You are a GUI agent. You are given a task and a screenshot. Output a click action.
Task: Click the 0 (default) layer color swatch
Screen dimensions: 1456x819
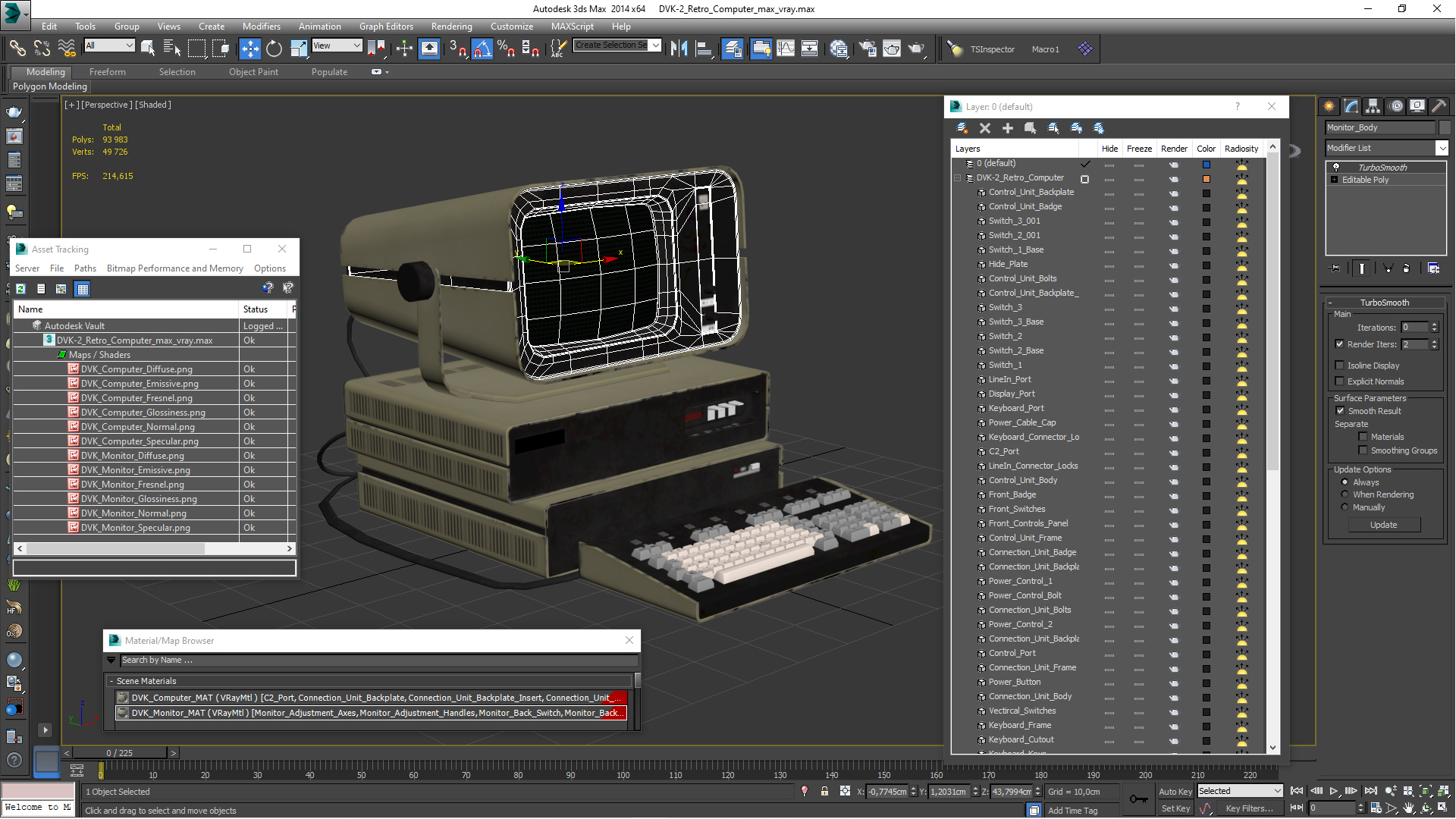pyautogui.click(x=1206, y=165)
